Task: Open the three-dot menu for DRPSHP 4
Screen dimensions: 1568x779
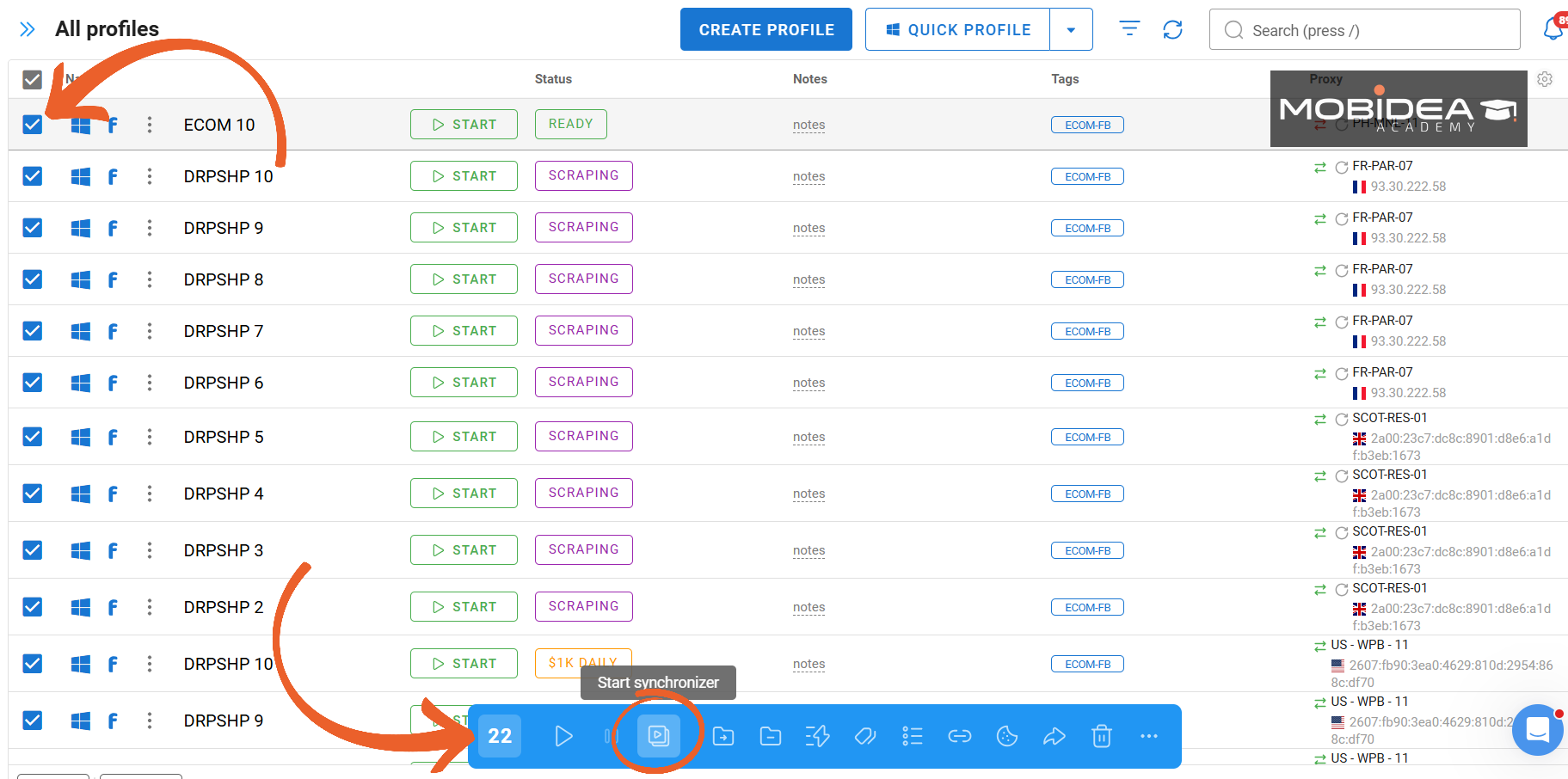Action: [x=150, y=494]
